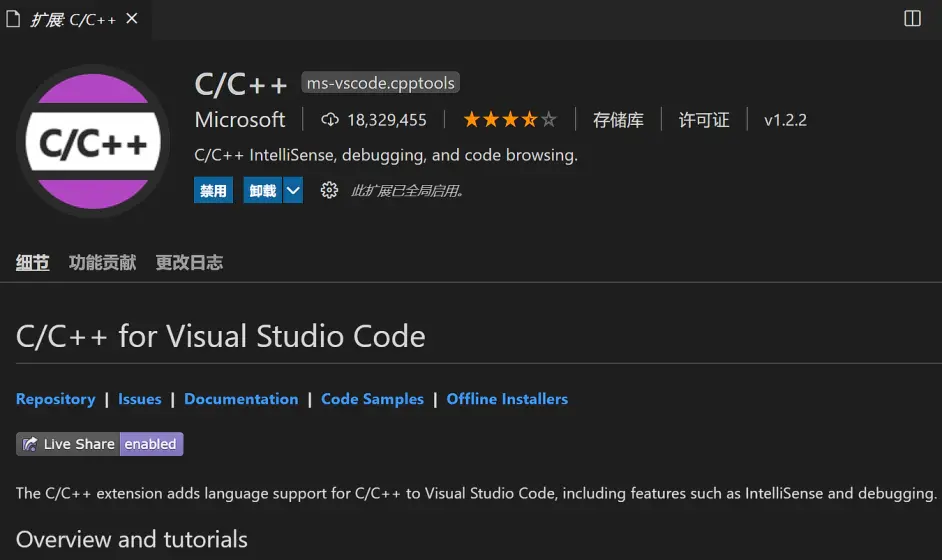Open the 存储库 repository link
942x560 pixels.
(x=618, y=120)
